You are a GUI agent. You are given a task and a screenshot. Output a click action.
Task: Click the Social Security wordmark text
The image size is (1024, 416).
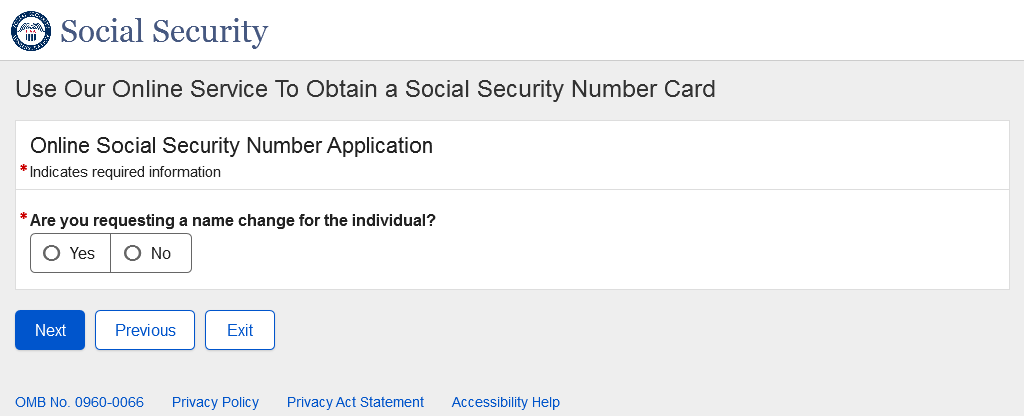[x=164, y=31]
